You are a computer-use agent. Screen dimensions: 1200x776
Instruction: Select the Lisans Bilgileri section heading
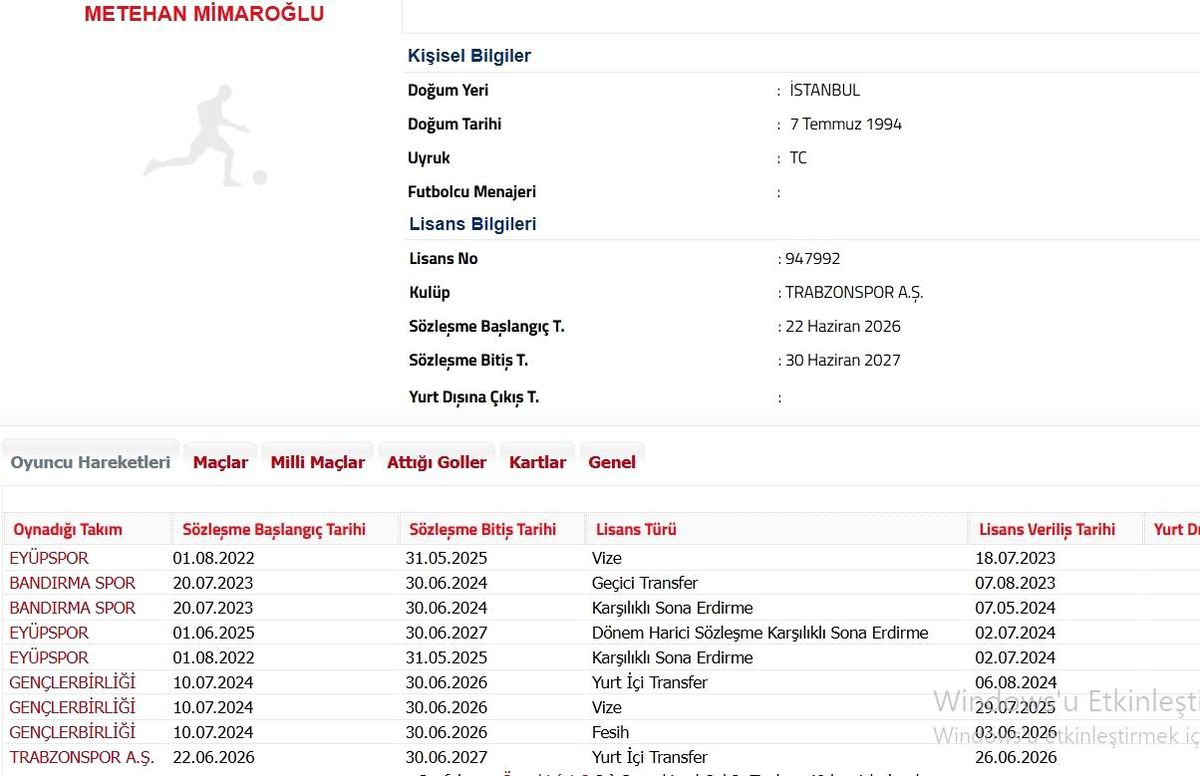[473, 224]
